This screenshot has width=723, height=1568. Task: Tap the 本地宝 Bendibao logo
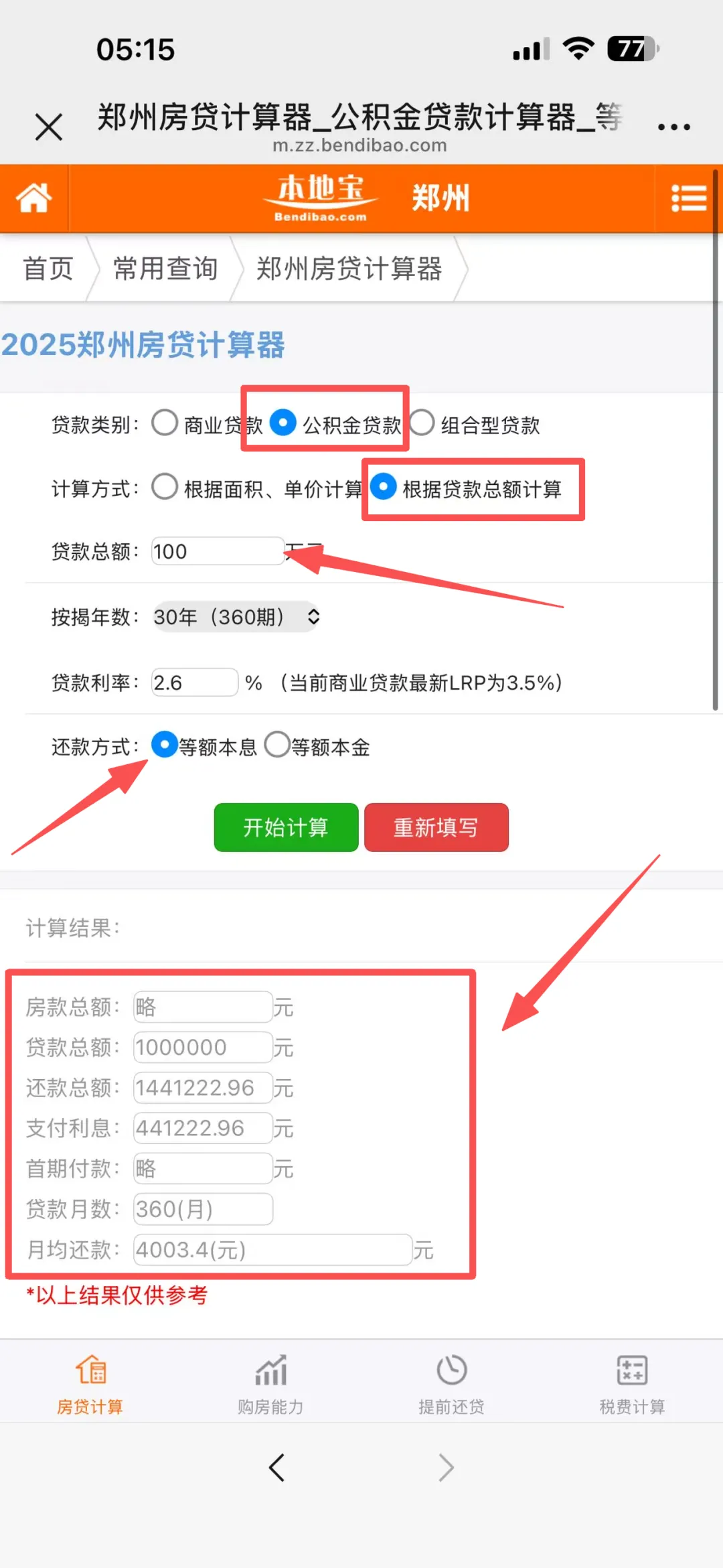321,198
